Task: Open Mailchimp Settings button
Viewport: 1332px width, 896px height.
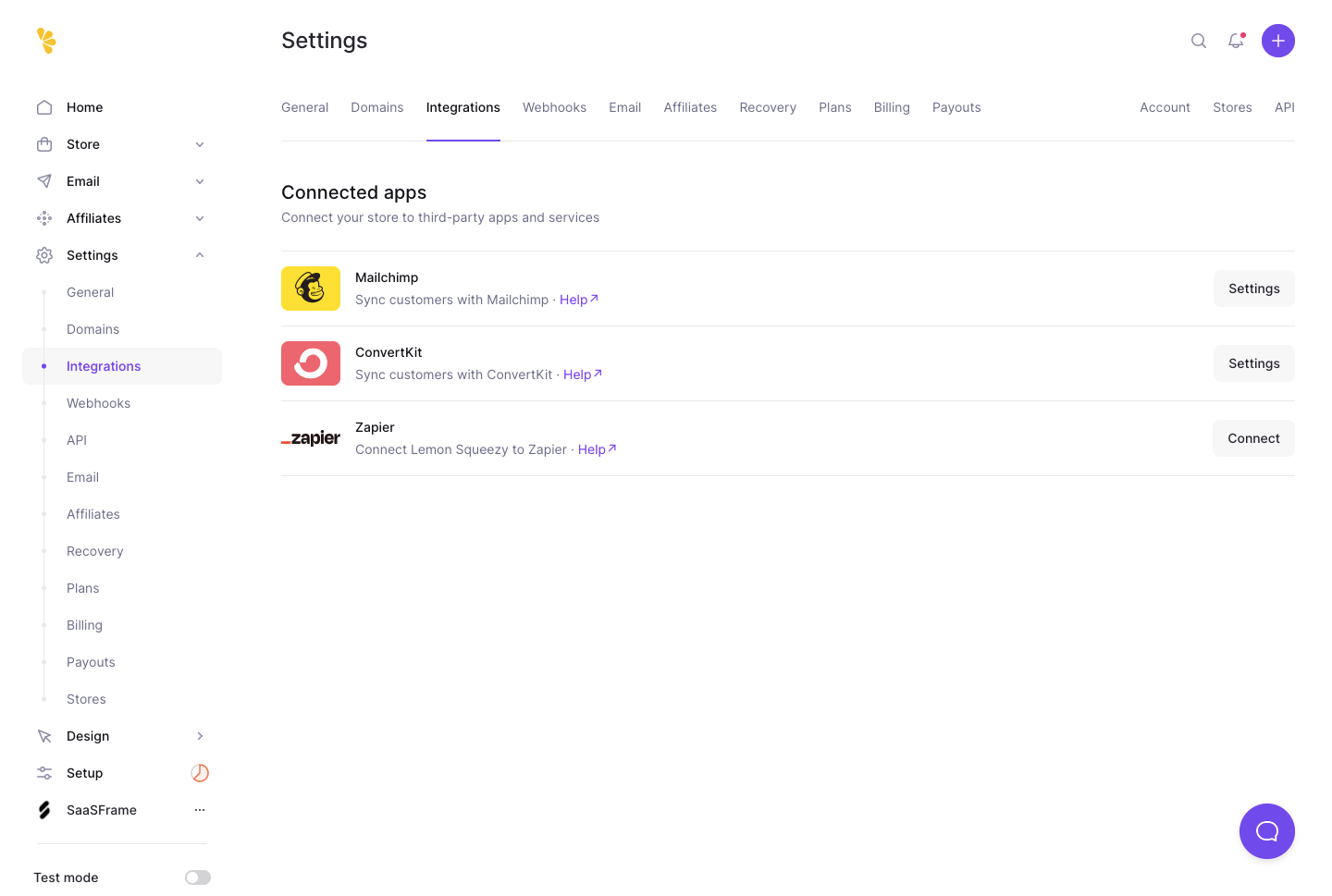Action: point(1254,288)
